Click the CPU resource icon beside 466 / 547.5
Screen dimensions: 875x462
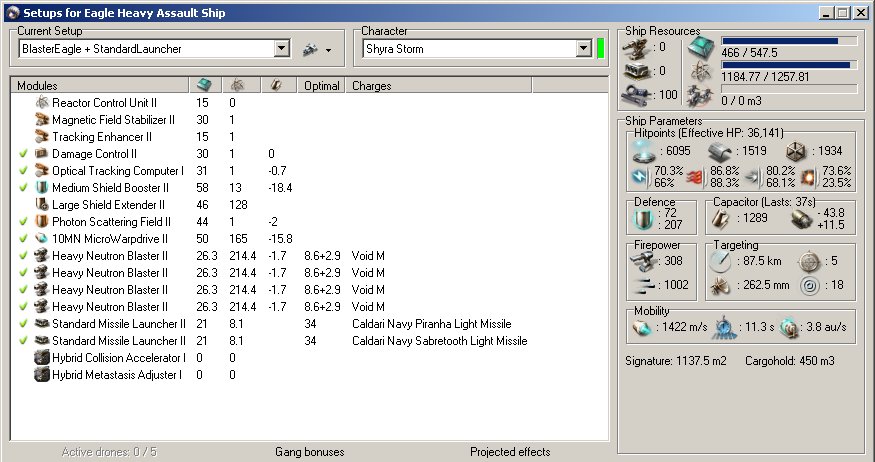pos(700,47)
